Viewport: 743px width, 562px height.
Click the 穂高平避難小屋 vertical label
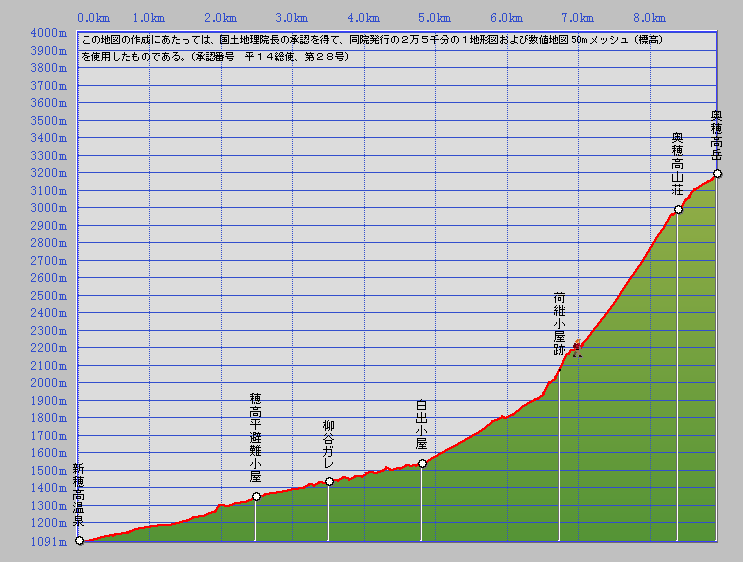(255, 437)
